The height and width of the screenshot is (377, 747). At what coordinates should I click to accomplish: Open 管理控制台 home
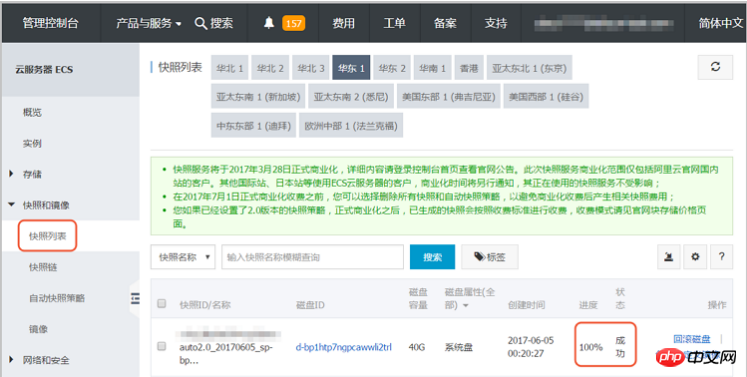point(50,23)
